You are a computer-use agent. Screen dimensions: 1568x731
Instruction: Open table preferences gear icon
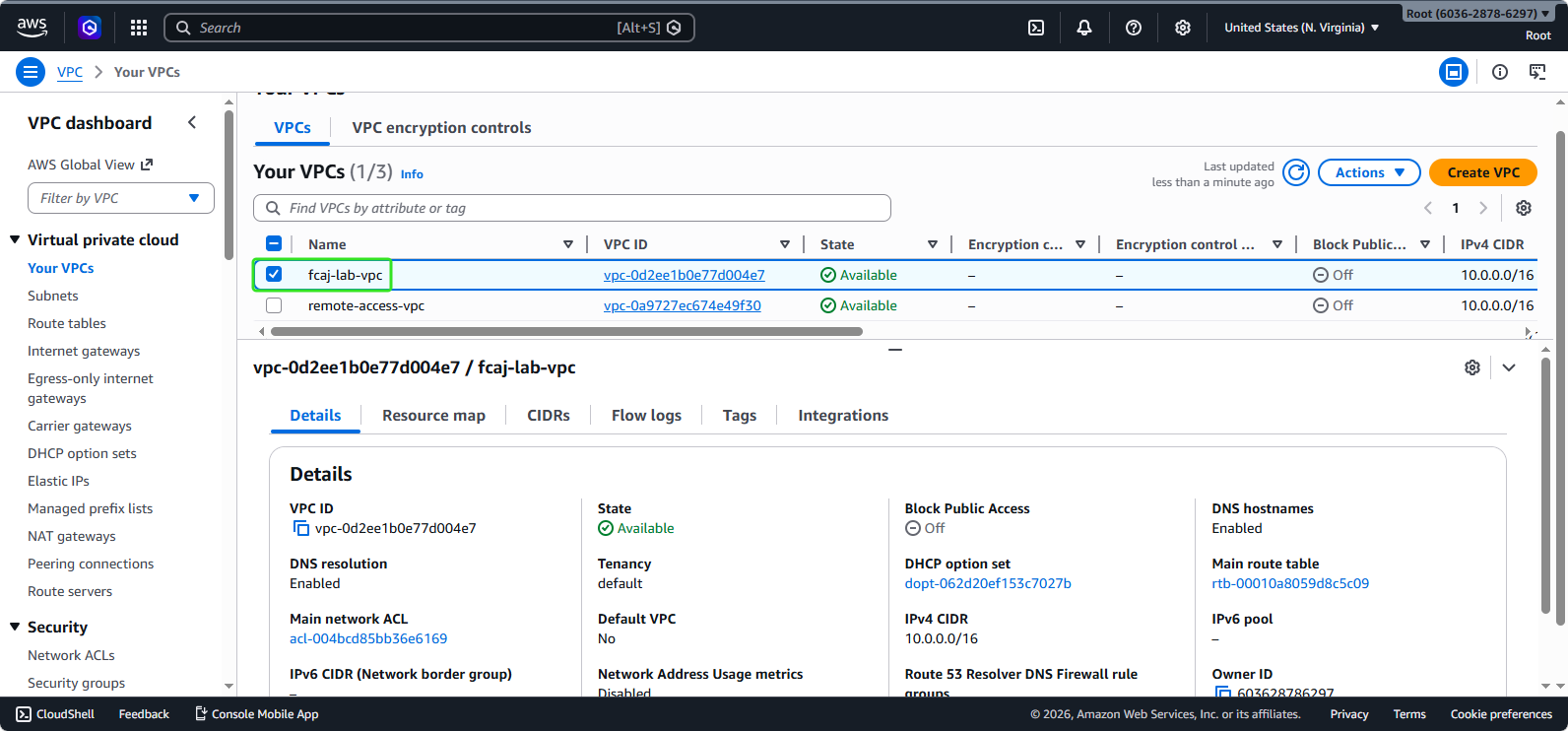click(1524, 208)
